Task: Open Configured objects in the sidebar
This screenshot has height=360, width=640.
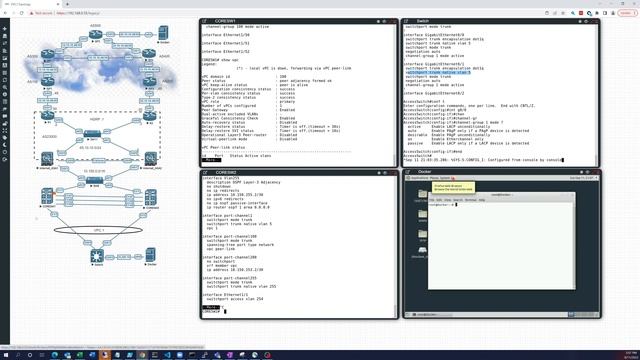Action: coord(4,65)
